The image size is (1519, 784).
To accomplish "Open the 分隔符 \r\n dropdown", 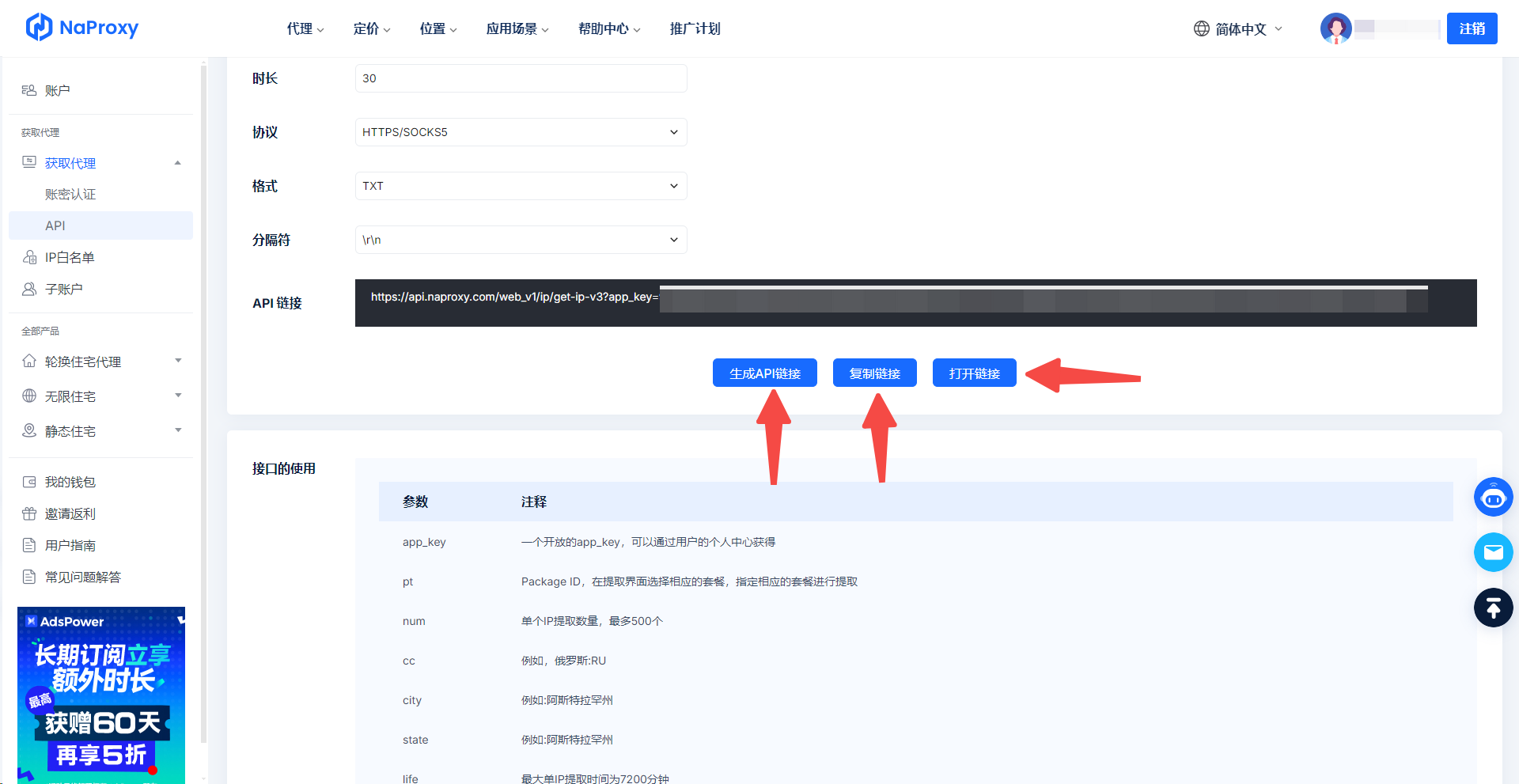I will pos(521,240).
